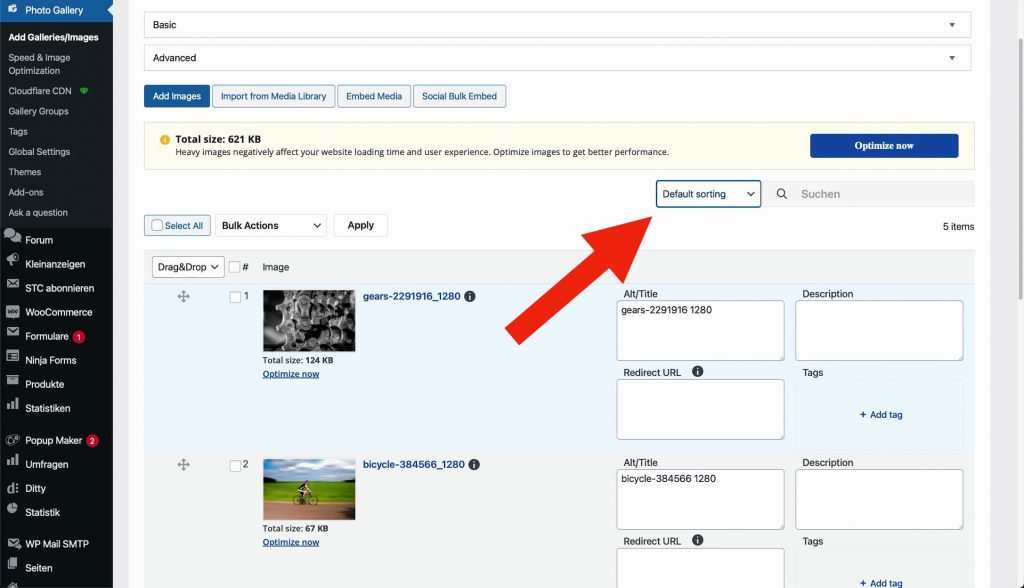
Task: Click the search magnifier icon
Action: (782, 194)
